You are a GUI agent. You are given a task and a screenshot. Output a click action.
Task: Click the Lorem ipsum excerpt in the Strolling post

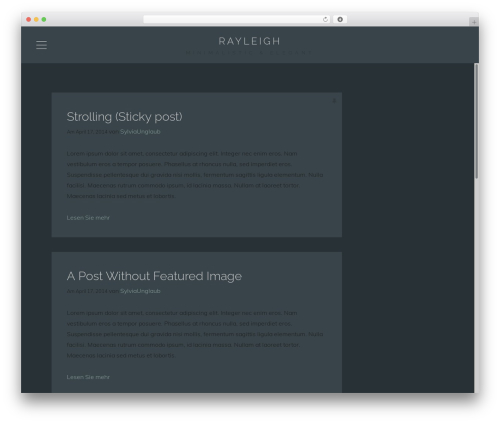point(195,175)
